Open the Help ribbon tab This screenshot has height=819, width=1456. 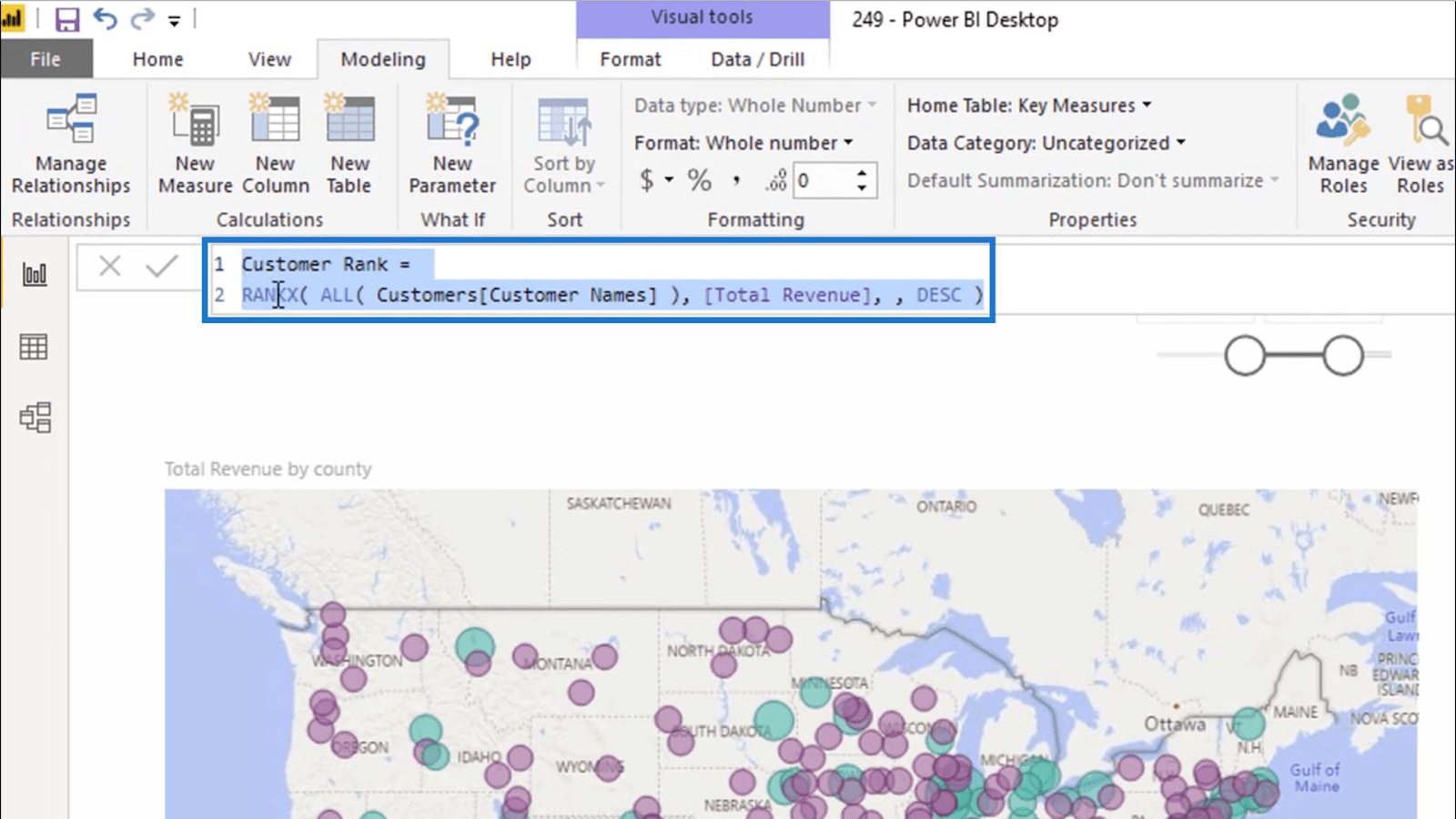(x=511, y=59)
